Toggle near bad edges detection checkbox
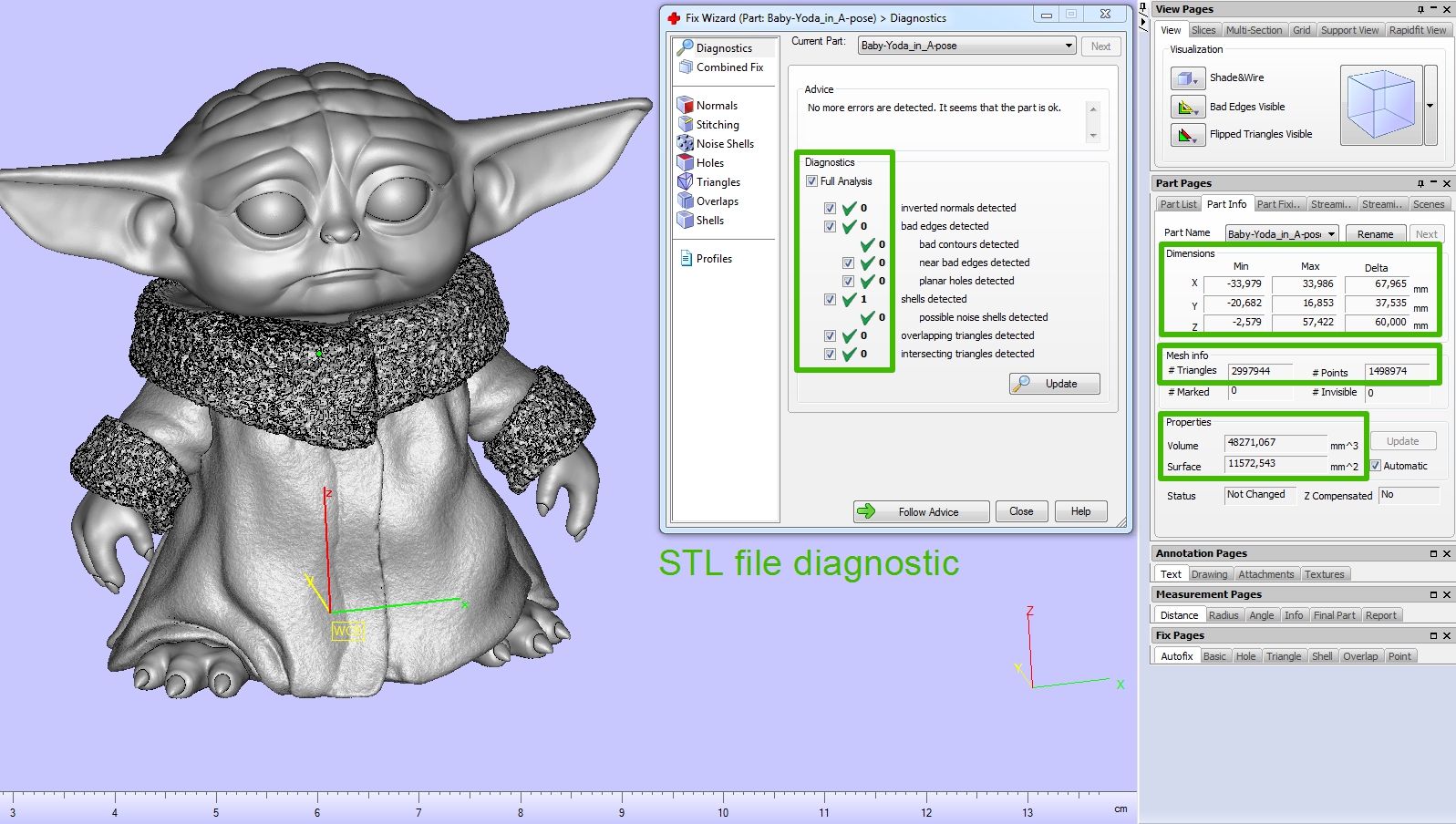The width and height of the screenshot is (1456, 824). point(848,263)
